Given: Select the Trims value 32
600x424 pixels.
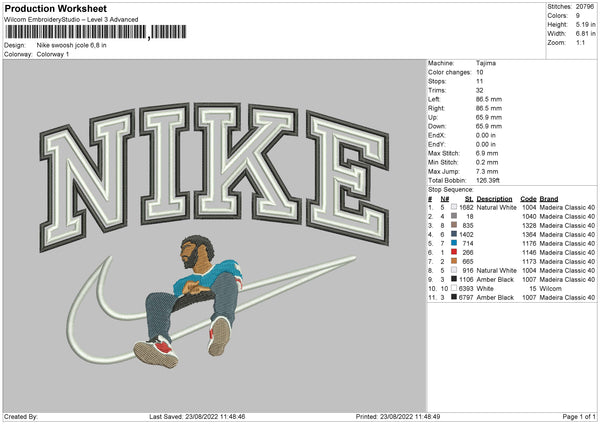Looking at the screenshot, I should 479,90.
